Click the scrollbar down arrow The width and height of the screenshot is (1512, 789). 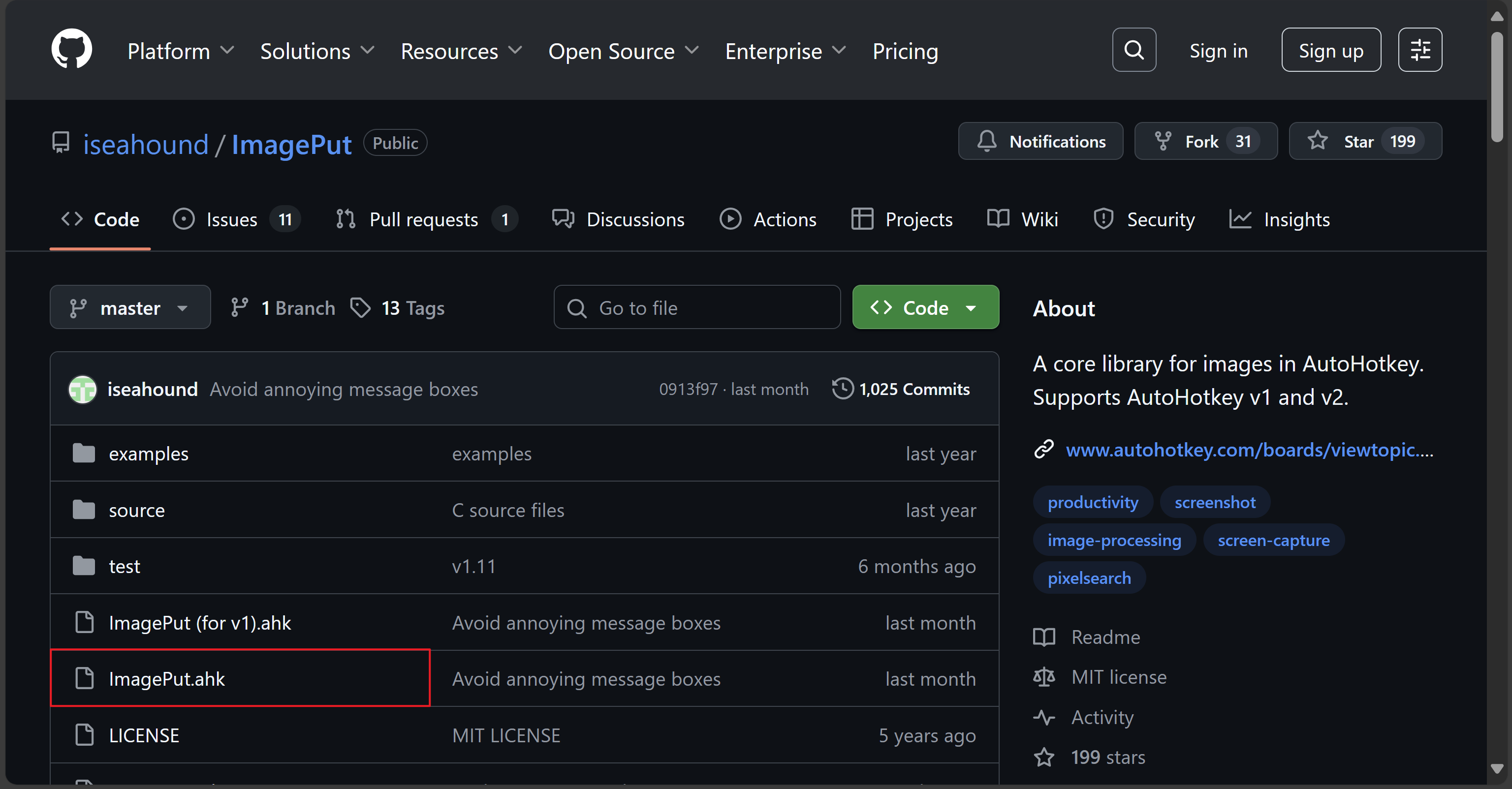coord(1497,768)
